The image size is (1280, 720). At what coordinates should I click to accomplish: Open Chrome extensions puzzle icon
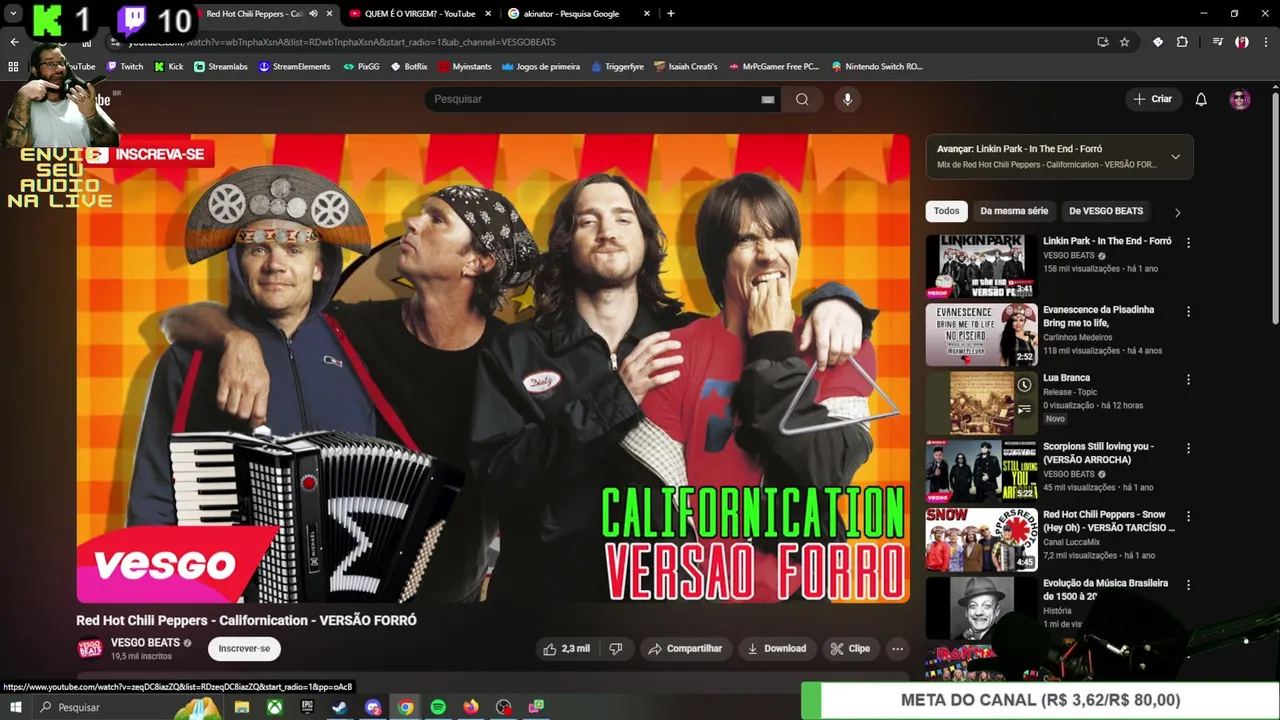tap(1182, 42)
